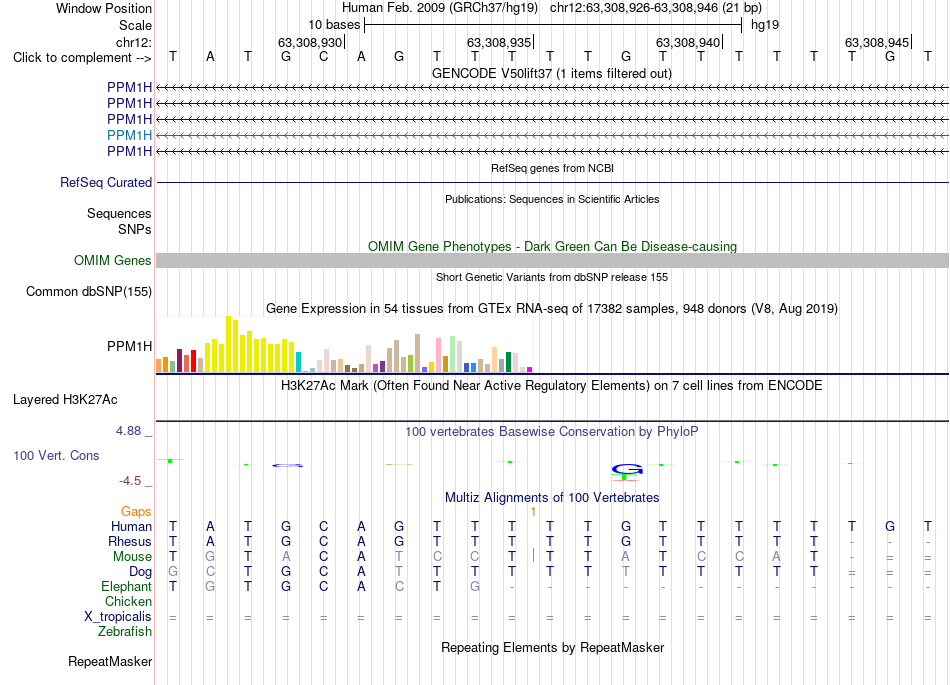
Task: Click the GENCODE V50lift37 track title
Action: point(552,74)
